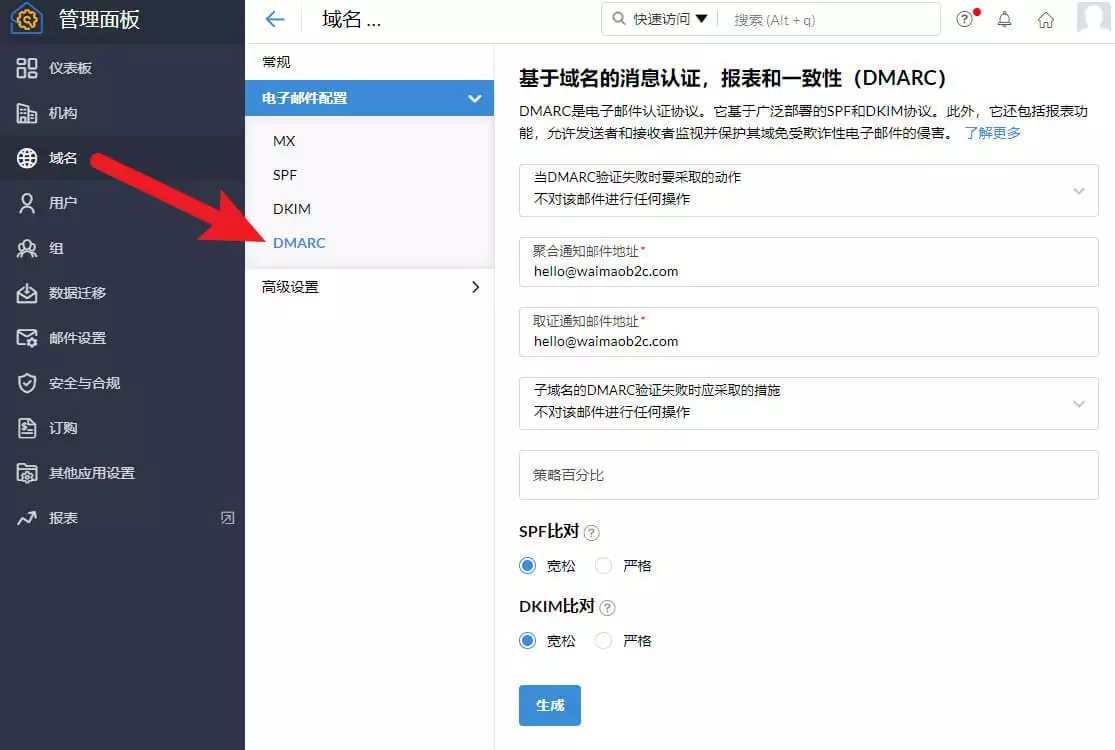
Task: Select the SPF menu item
Action: 285,175
